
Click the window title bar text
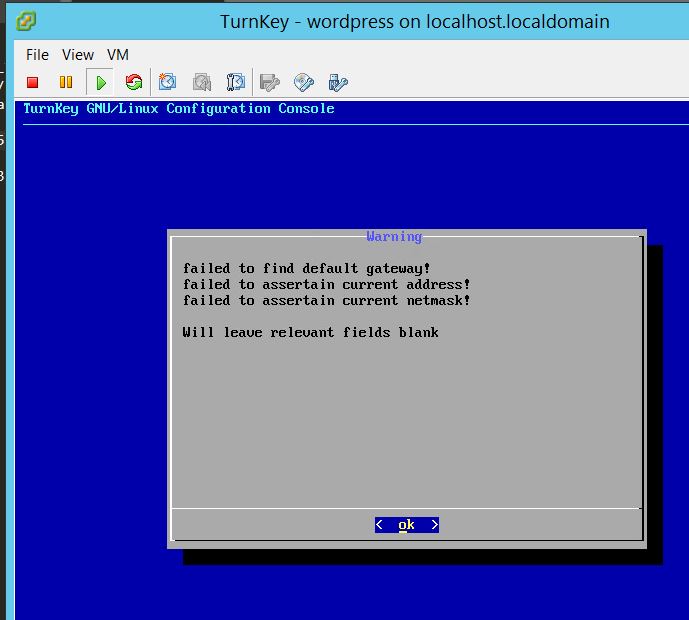tap(414, 22)
